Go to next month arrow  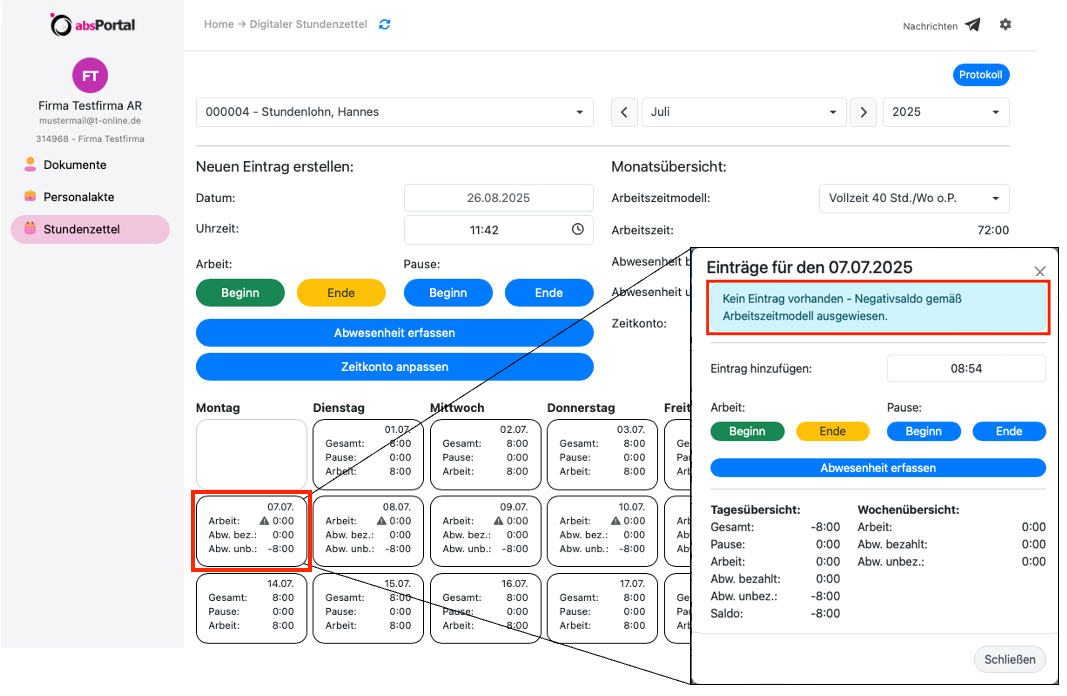863,113
